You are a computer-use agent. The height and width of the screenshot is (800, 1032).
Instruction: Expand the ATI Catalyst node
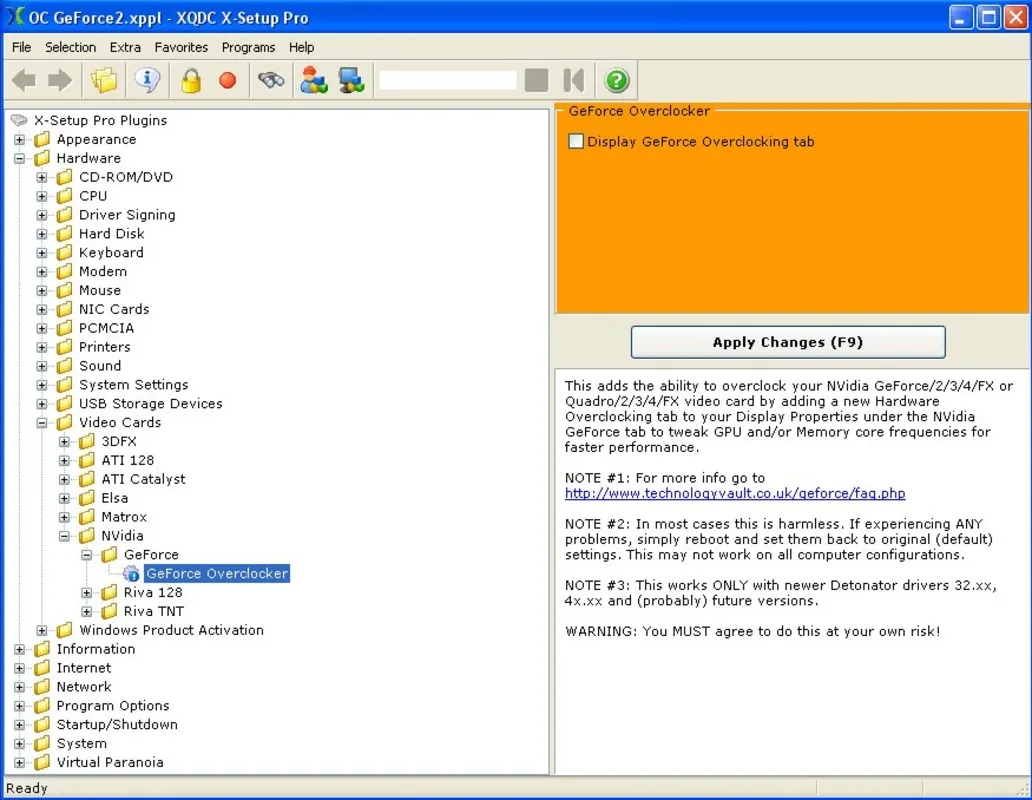[x=64, y=480]
